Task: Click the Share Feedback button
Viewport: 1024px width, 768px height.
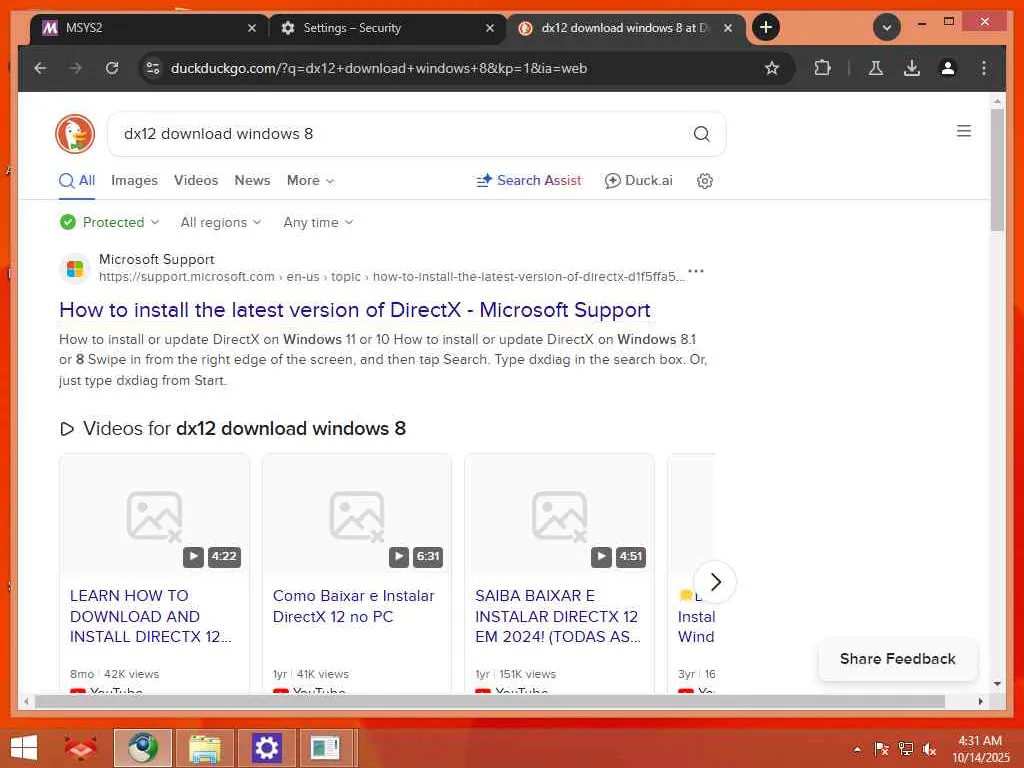Action: coord(898,659)
